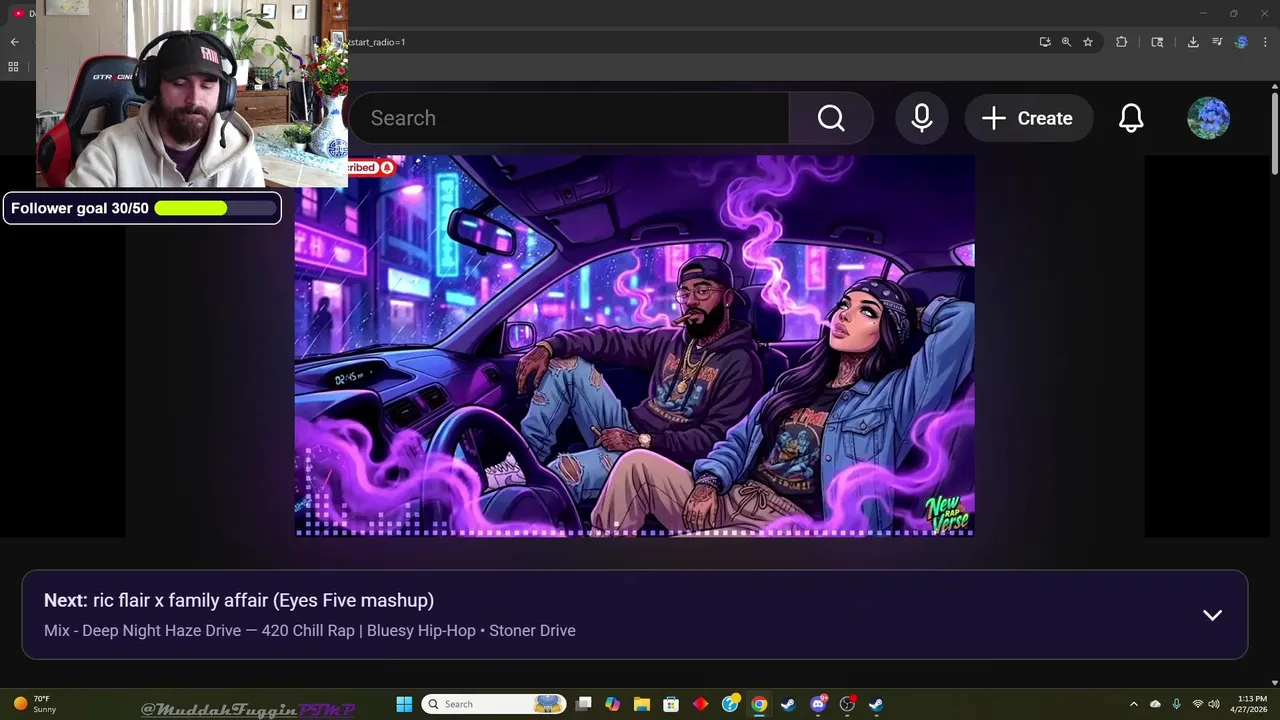Open the YouTube notifications bell
The image size is (1280, 720).
coord(1131,118)
